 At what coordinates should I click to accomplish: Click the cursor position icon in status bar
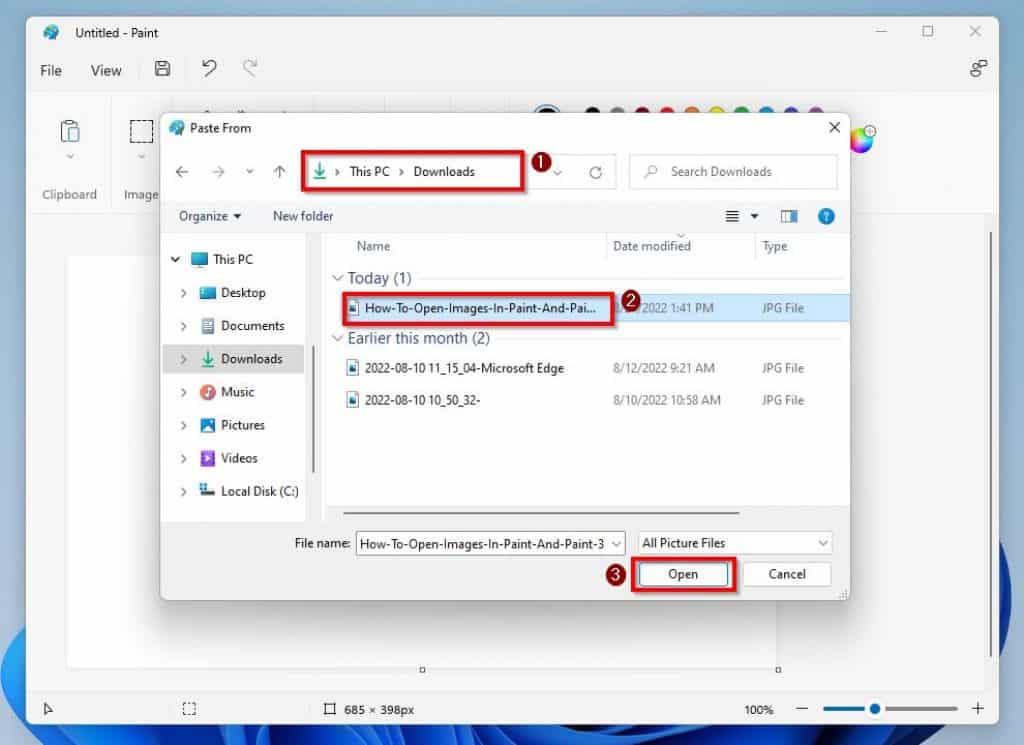pos(48,708)
